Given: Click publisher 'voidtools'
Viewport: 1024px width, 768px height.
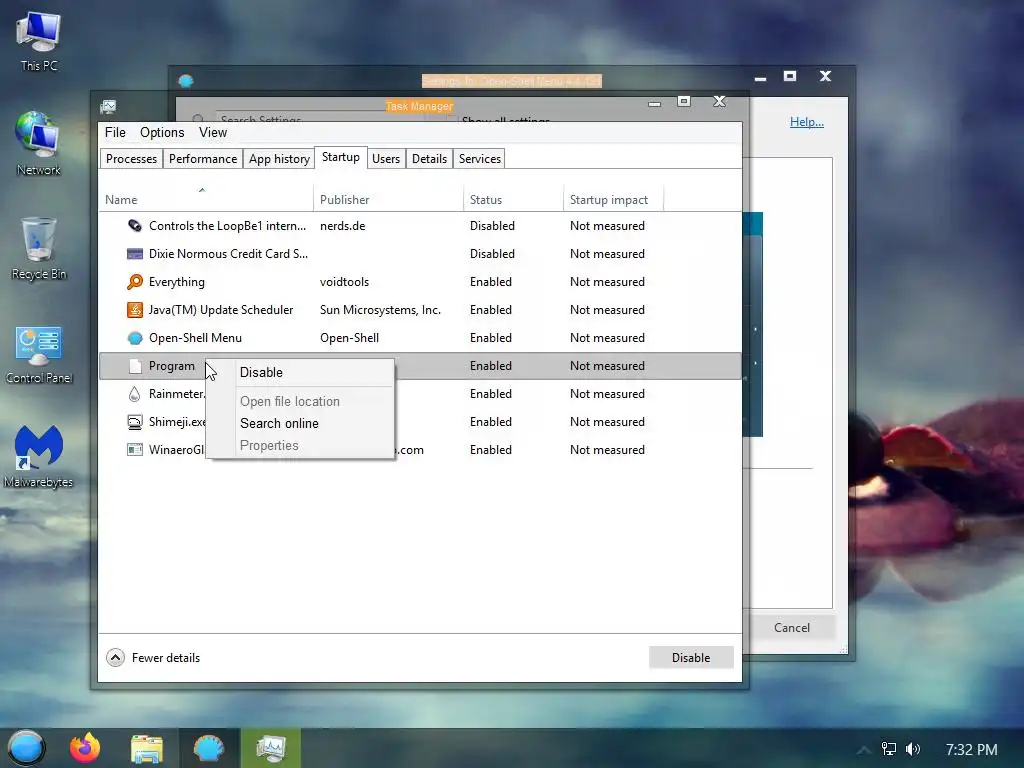Looking at the screenshot, I should [x=344, y=282].
